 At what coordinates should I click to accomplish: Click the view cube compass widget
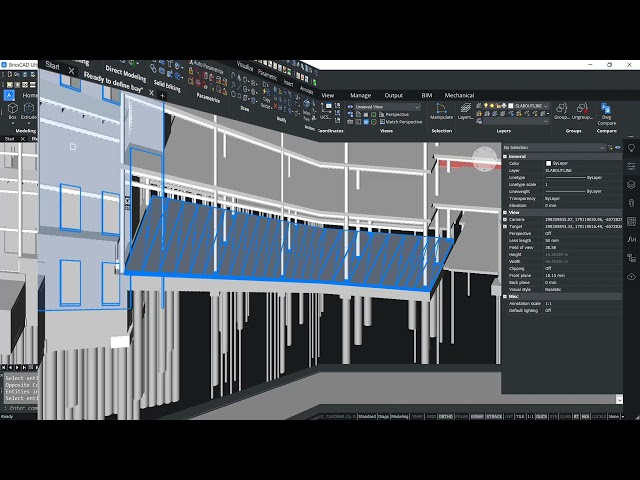click(x=485, y=159)
